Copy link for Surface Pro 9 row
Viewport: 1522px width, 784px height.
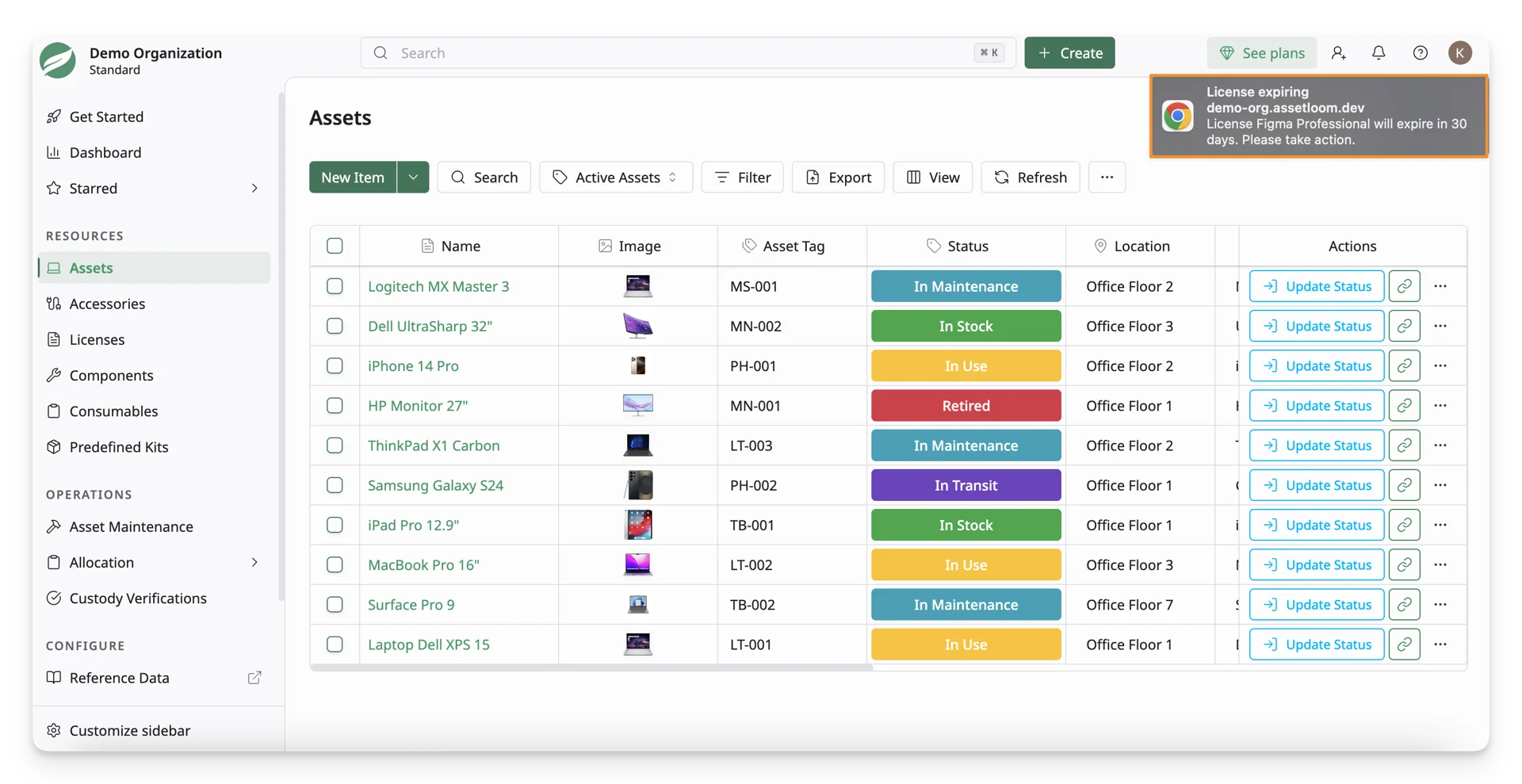click(1404, 604)
